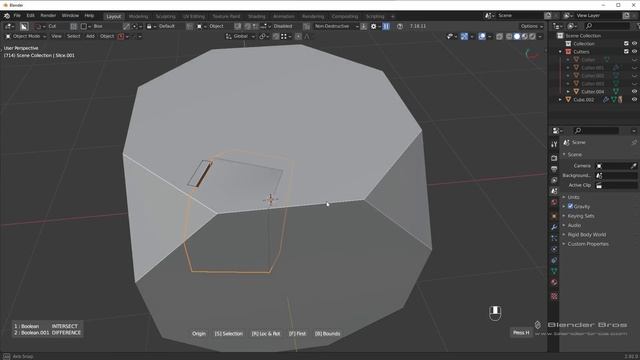Viewport: 640px width, 360px height.
Task: Open the Object surface dropdown
Action: [211, 26]
